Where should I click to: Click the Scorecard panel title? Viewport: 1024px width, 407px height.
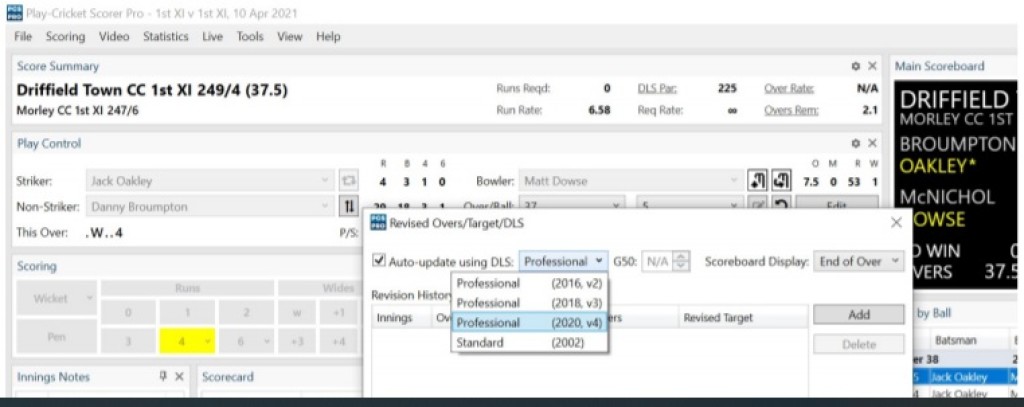(x=226, y=377)
